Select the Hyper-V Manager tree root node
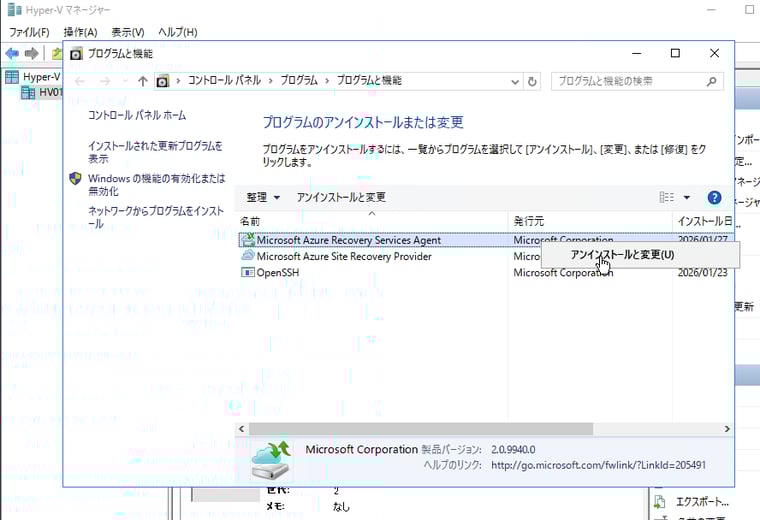The height and width of the screenshot is (520, 760). (x=33, y=77)
